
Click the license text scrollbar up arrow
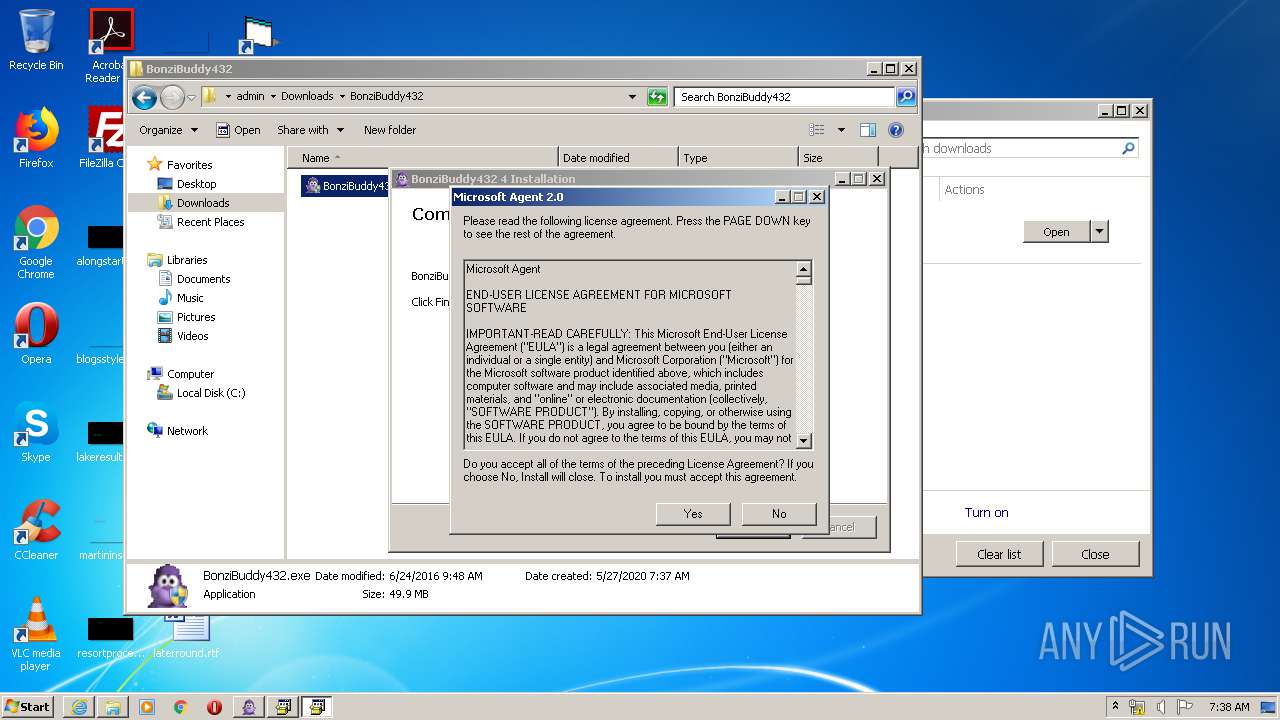[803, 269]
